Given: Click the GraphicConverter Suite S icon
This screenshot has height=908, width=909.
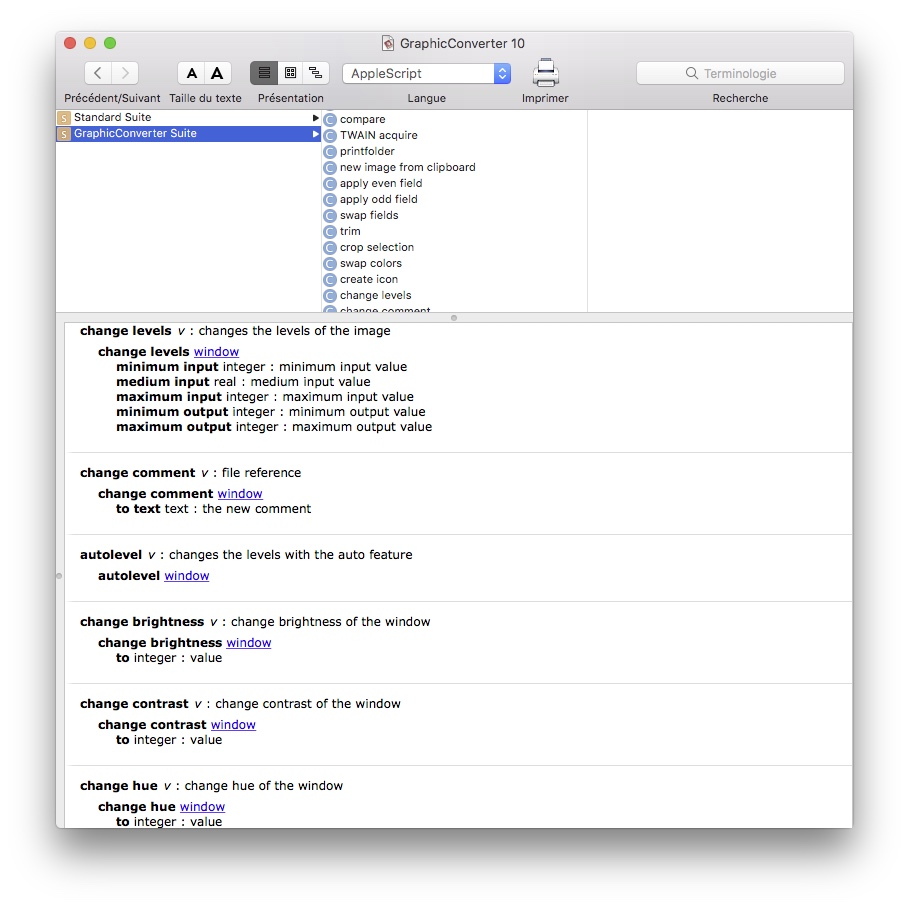Looking at the screenshot, I should pyautogui.click(x=64, y=134).
